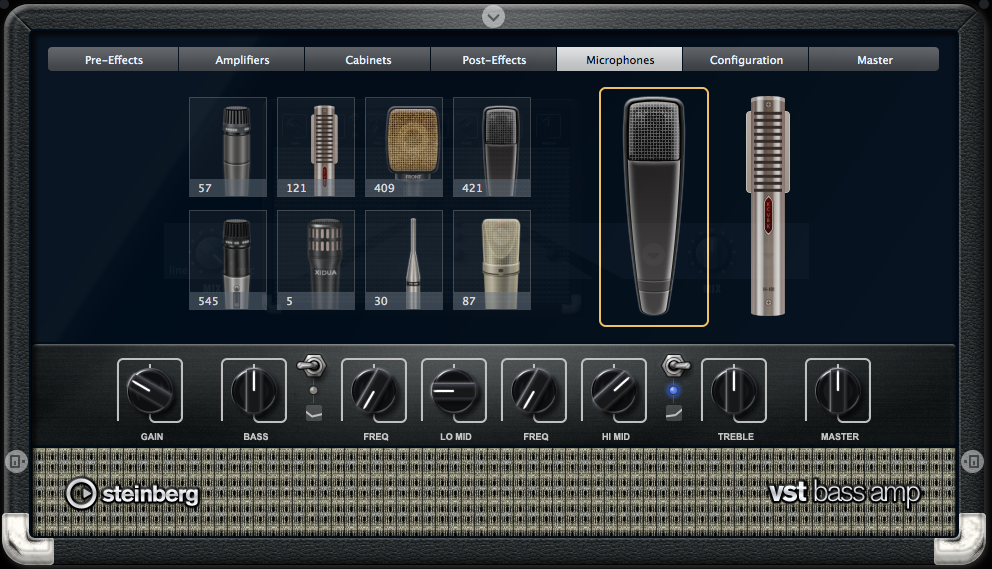Switch to the Master tab
The height and width of the screenshot is (569, 992).
[x=874, y=59]
